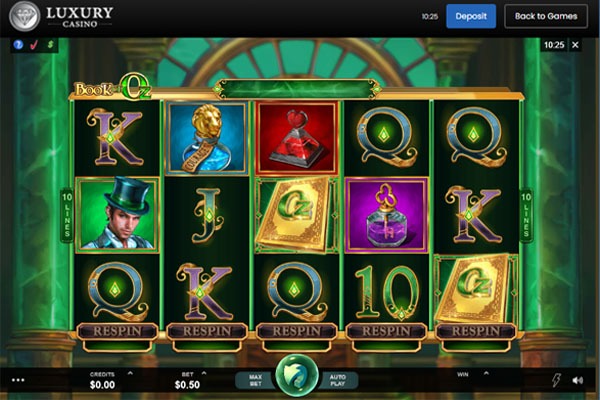Click the Luxury Casino diamond logo

24,16
